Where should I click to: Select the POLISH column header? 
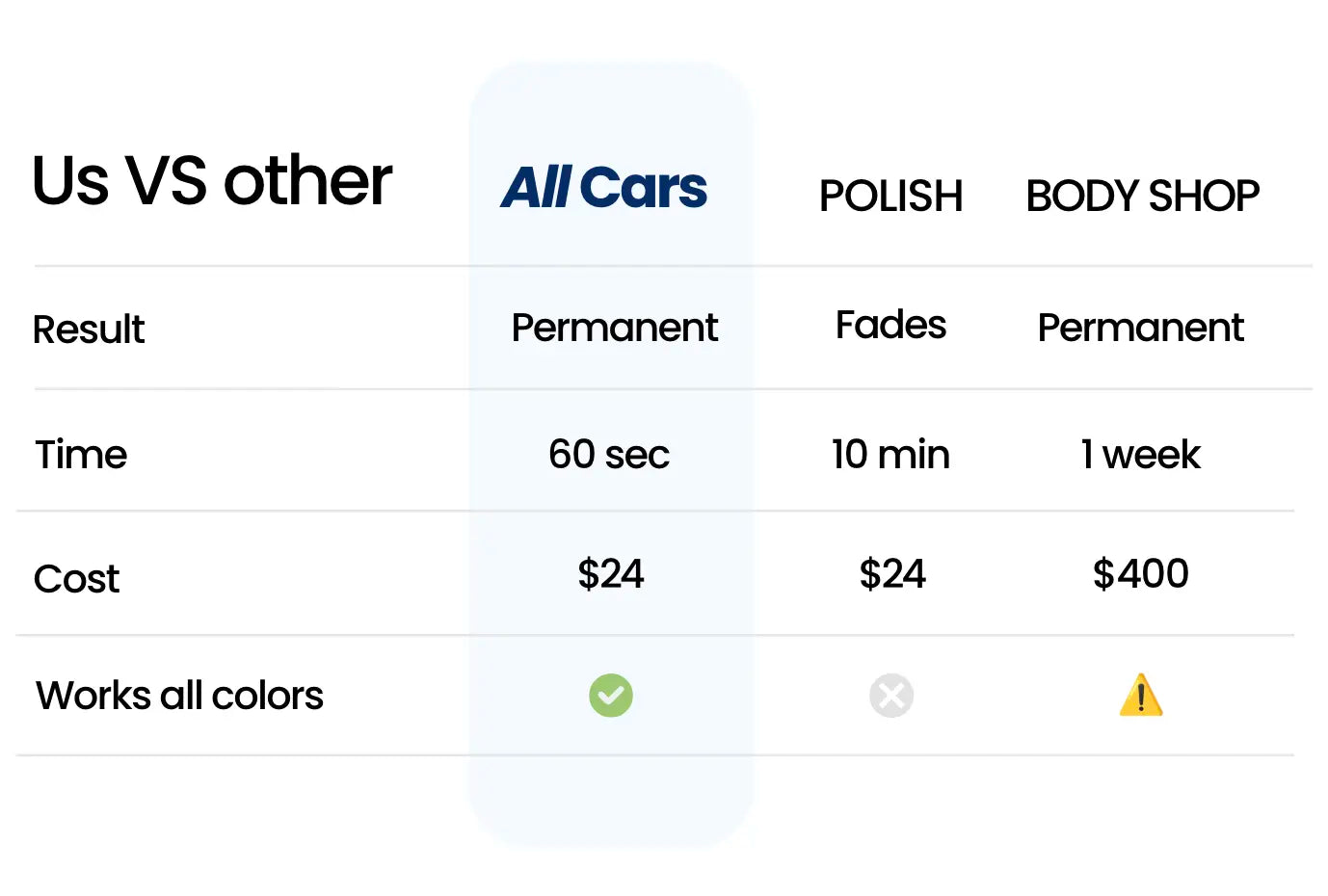890,197
